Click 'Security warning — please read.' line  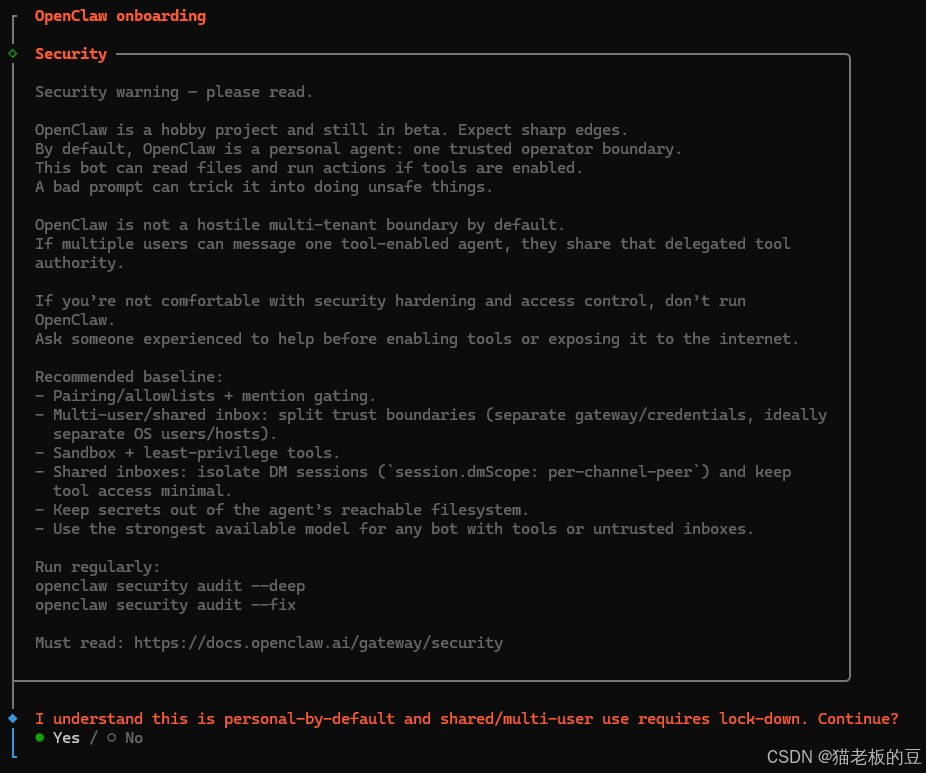(x=174, y=92)
